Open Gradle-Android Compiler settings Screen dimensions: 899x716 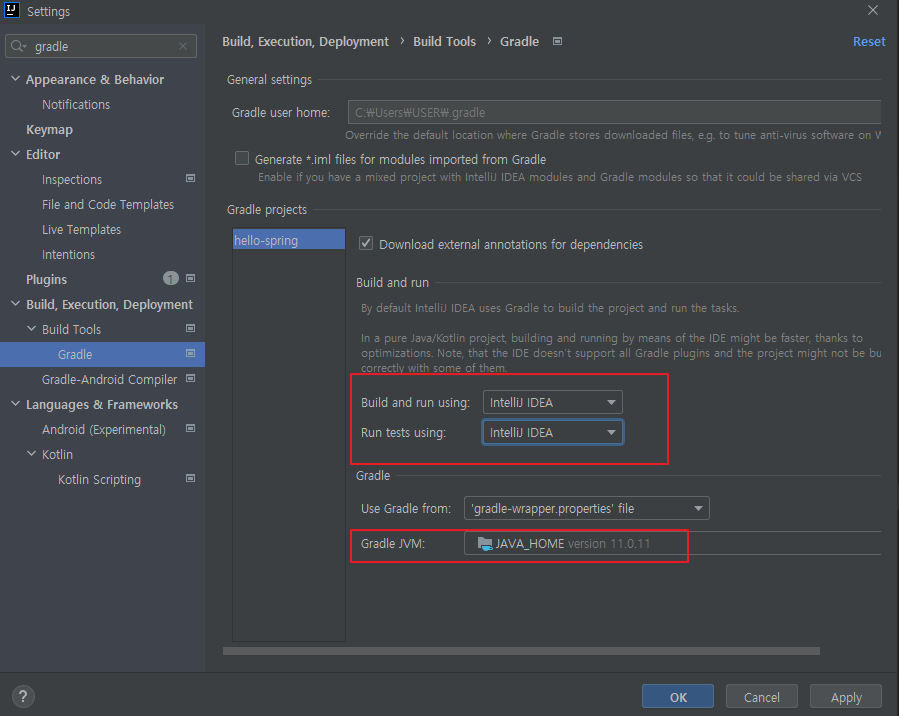click(110, 379)
